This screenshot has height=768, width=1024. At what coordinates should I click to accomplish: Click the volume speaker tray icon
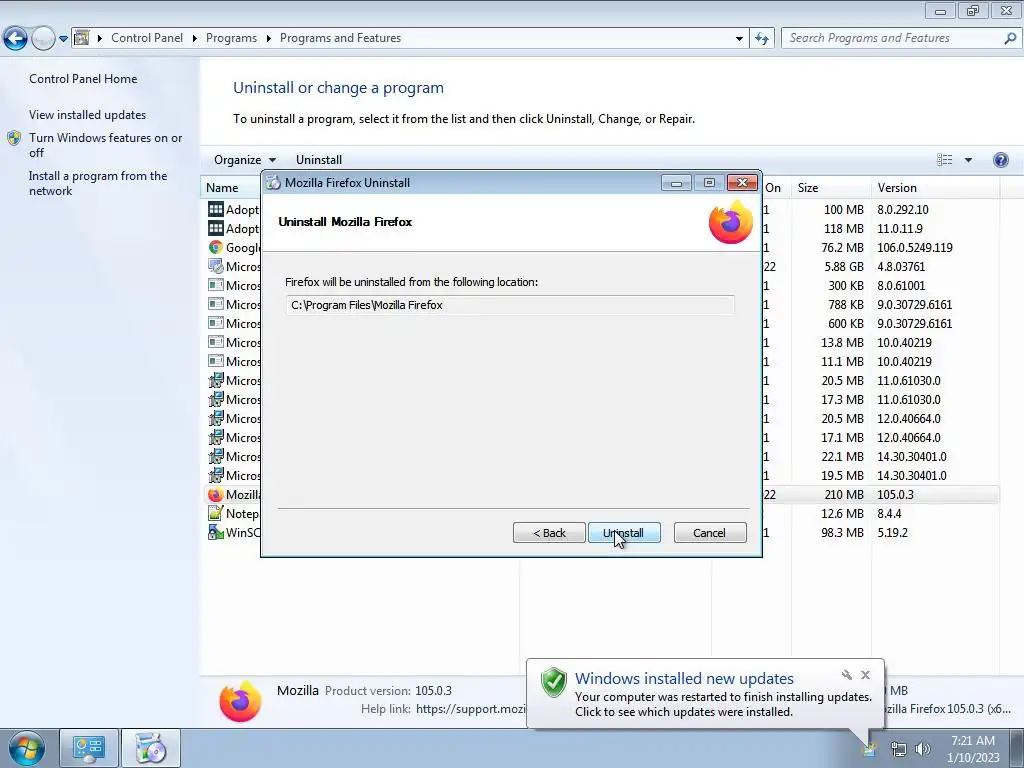pyautogui.click(x=923, y=749)
